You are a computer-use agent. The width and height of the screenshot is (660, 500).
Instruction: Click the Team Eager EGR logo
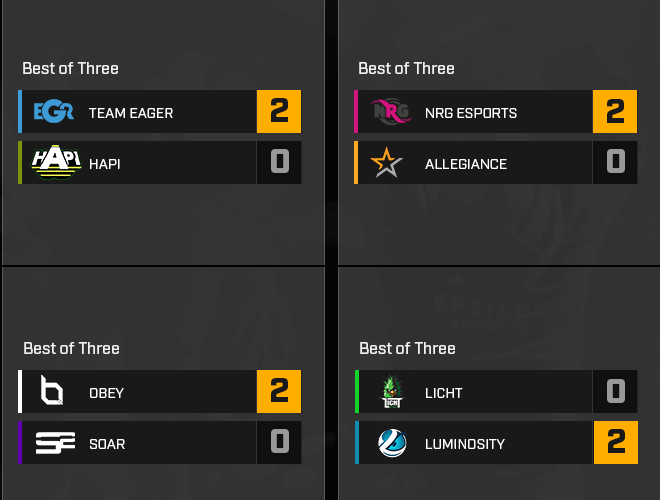tap(53, 112)
